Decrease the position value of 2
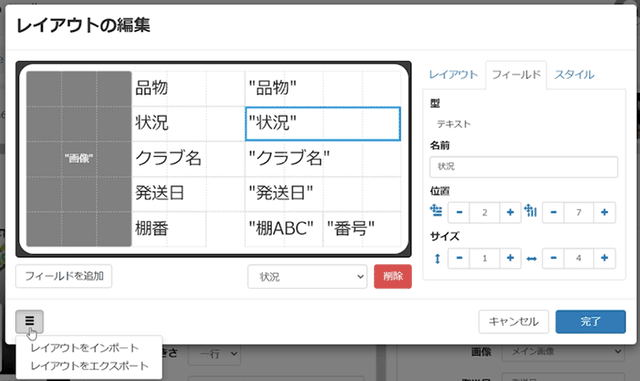 (x=459, y=212)
